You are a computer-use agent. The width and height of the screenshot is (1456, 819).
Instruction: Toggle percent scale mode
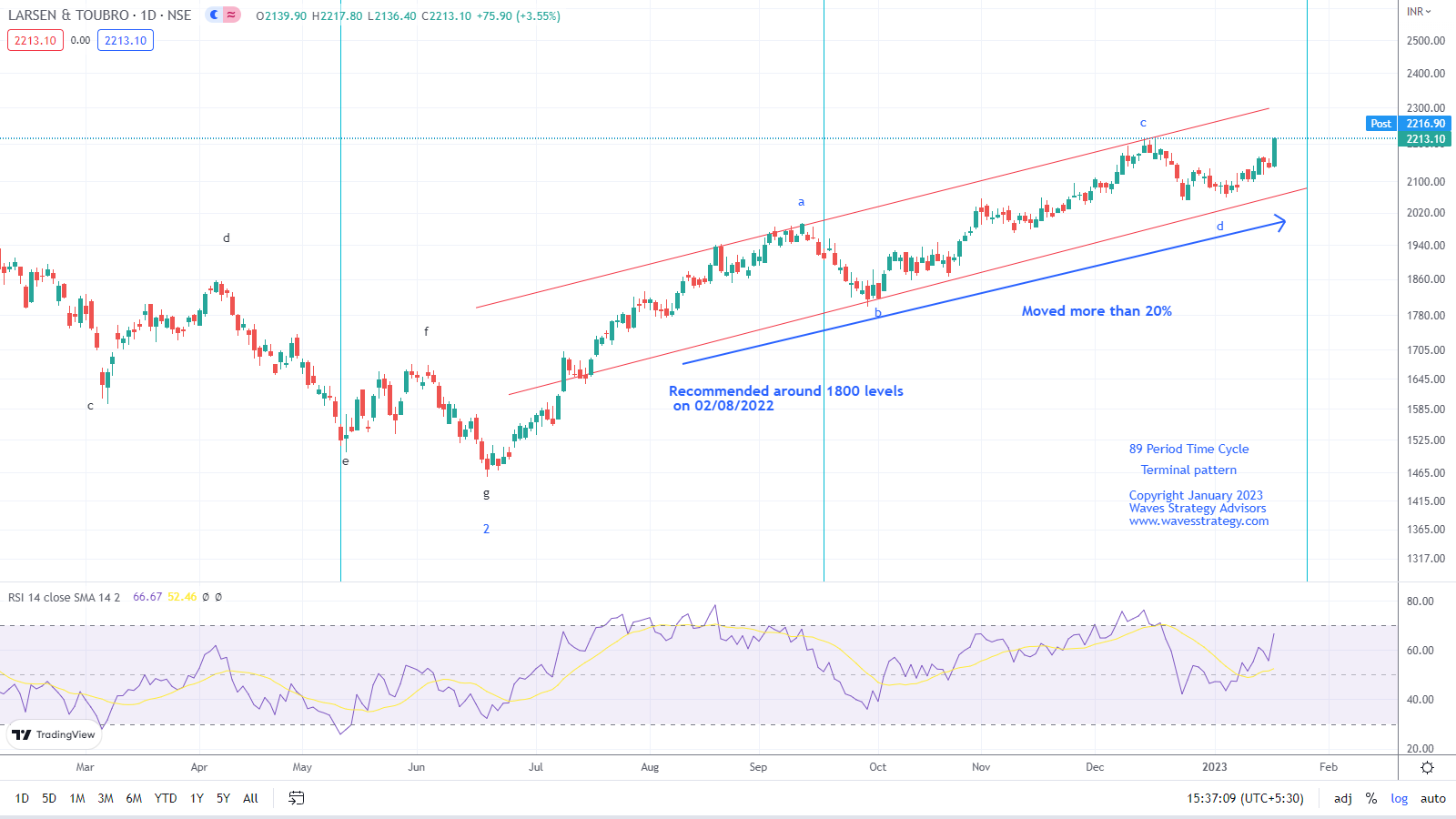click(x=1371, y=798)
